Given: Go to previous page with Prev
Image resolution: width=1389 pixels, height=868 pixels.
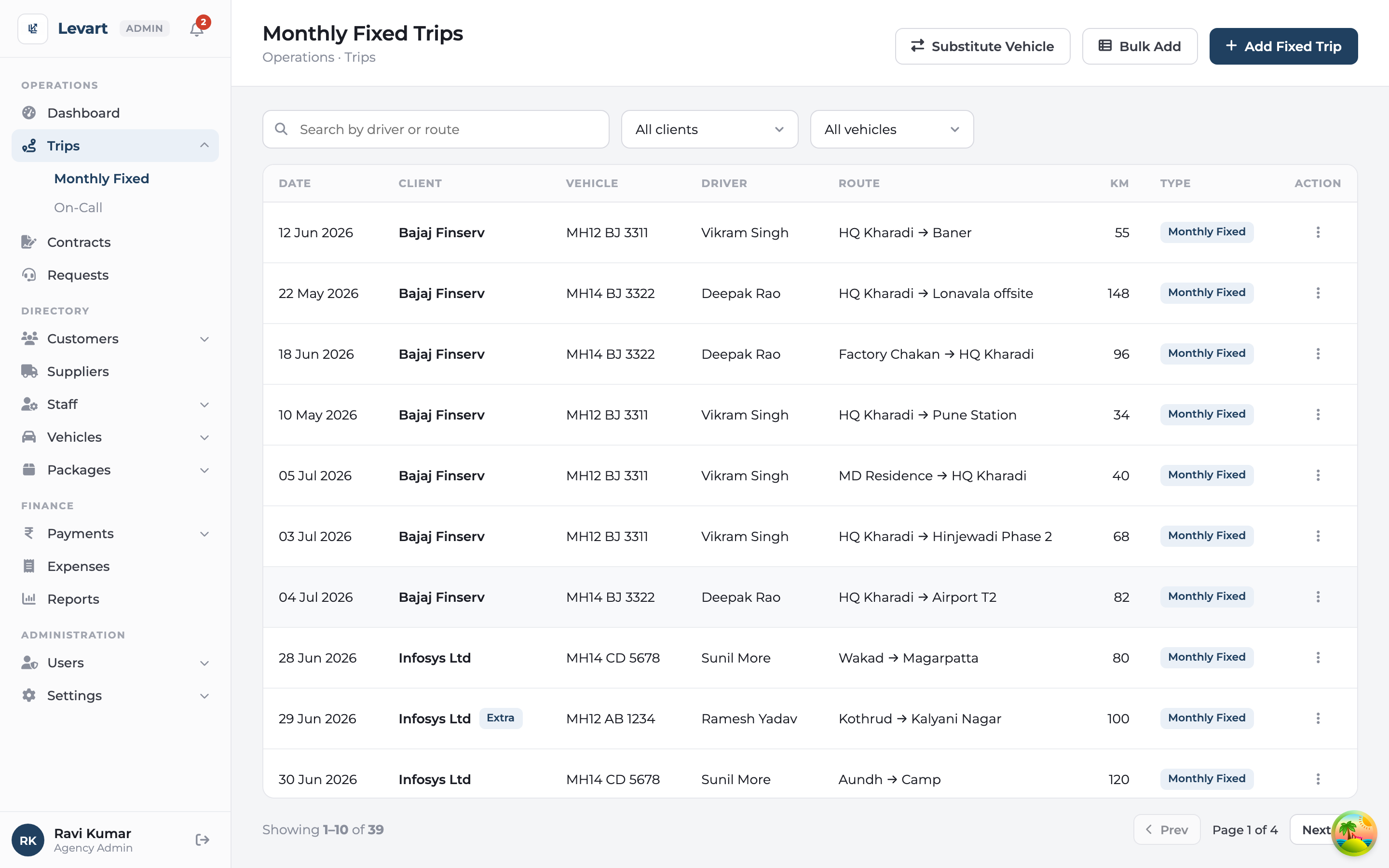Looking at the screenshot, I should coord(1166,829).
